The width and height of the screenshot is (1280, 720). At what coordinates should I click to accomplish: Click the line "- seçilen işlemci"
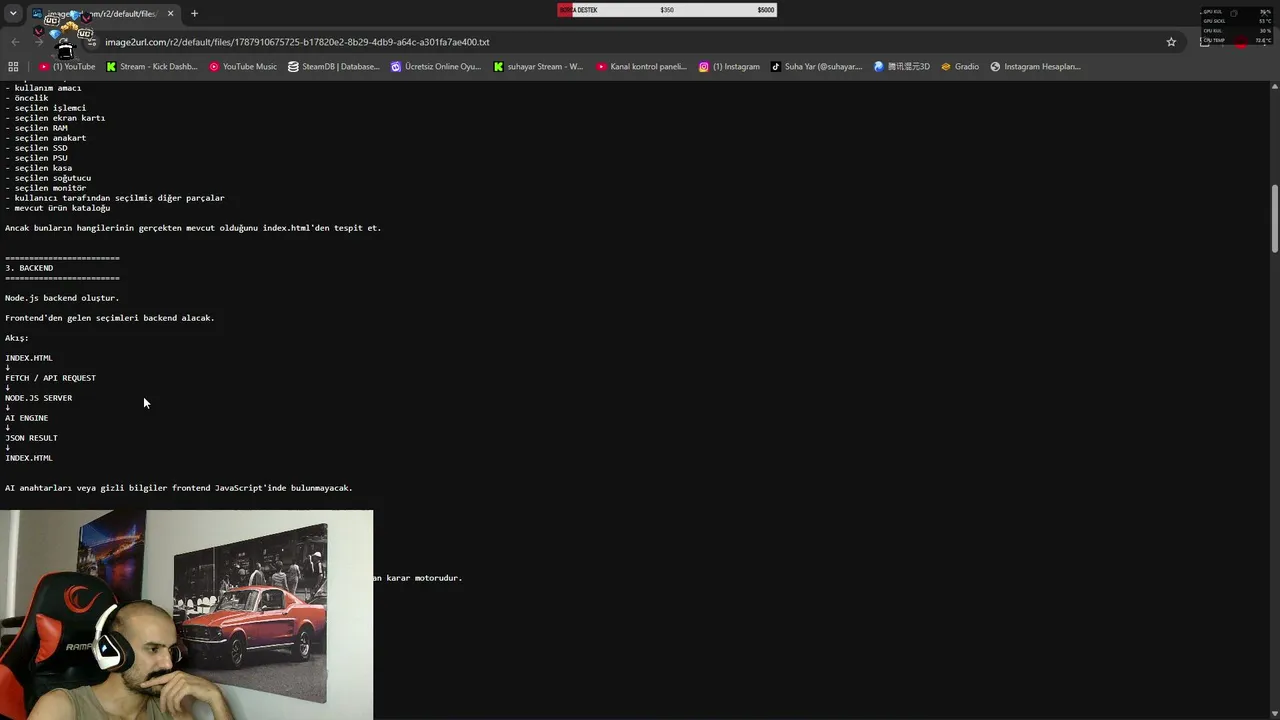click(x=45, y=108)
